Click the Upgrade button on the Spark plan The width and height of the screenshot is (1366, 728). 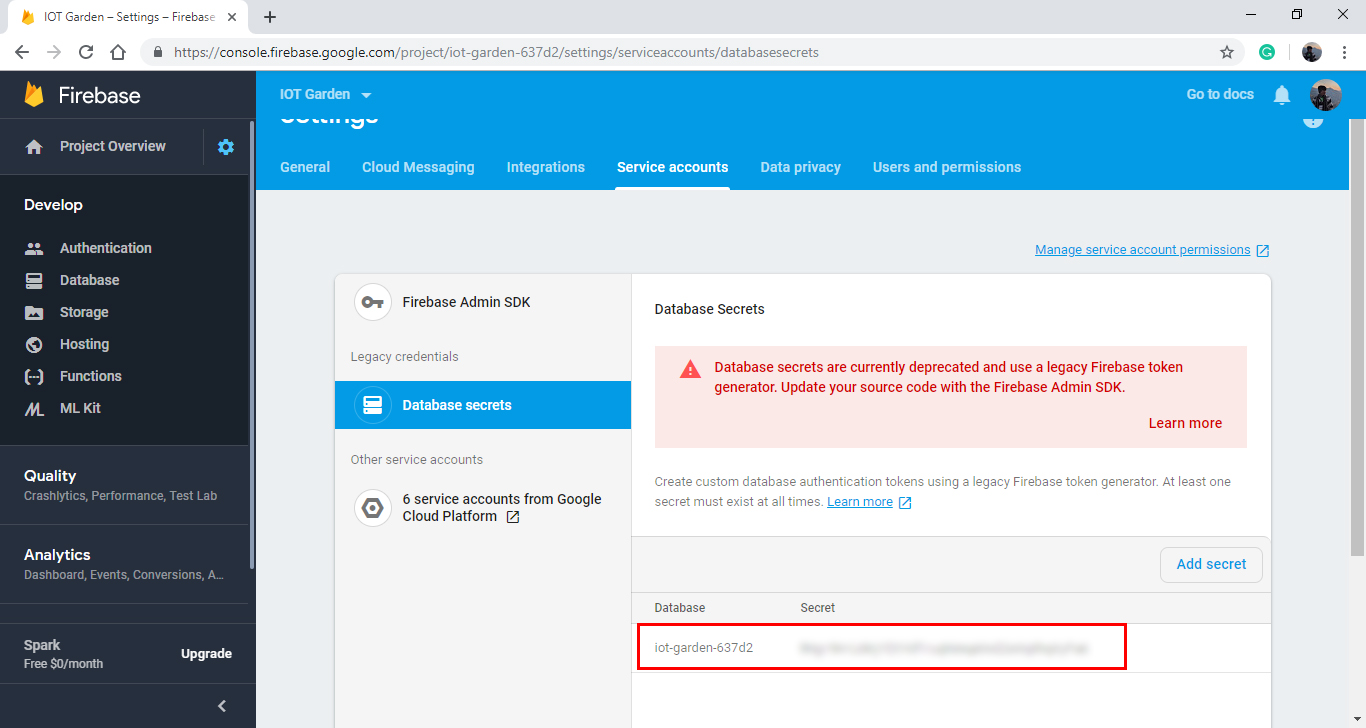206,653
